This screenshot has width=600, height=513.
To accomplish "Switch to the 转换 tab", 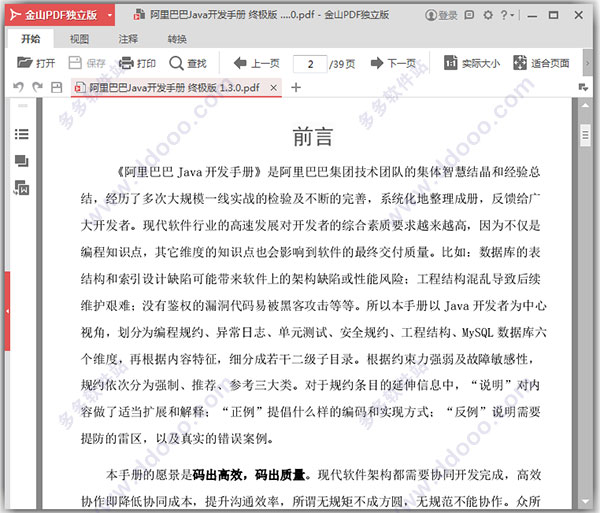I will pyautogui.click(x=177, y=39).
